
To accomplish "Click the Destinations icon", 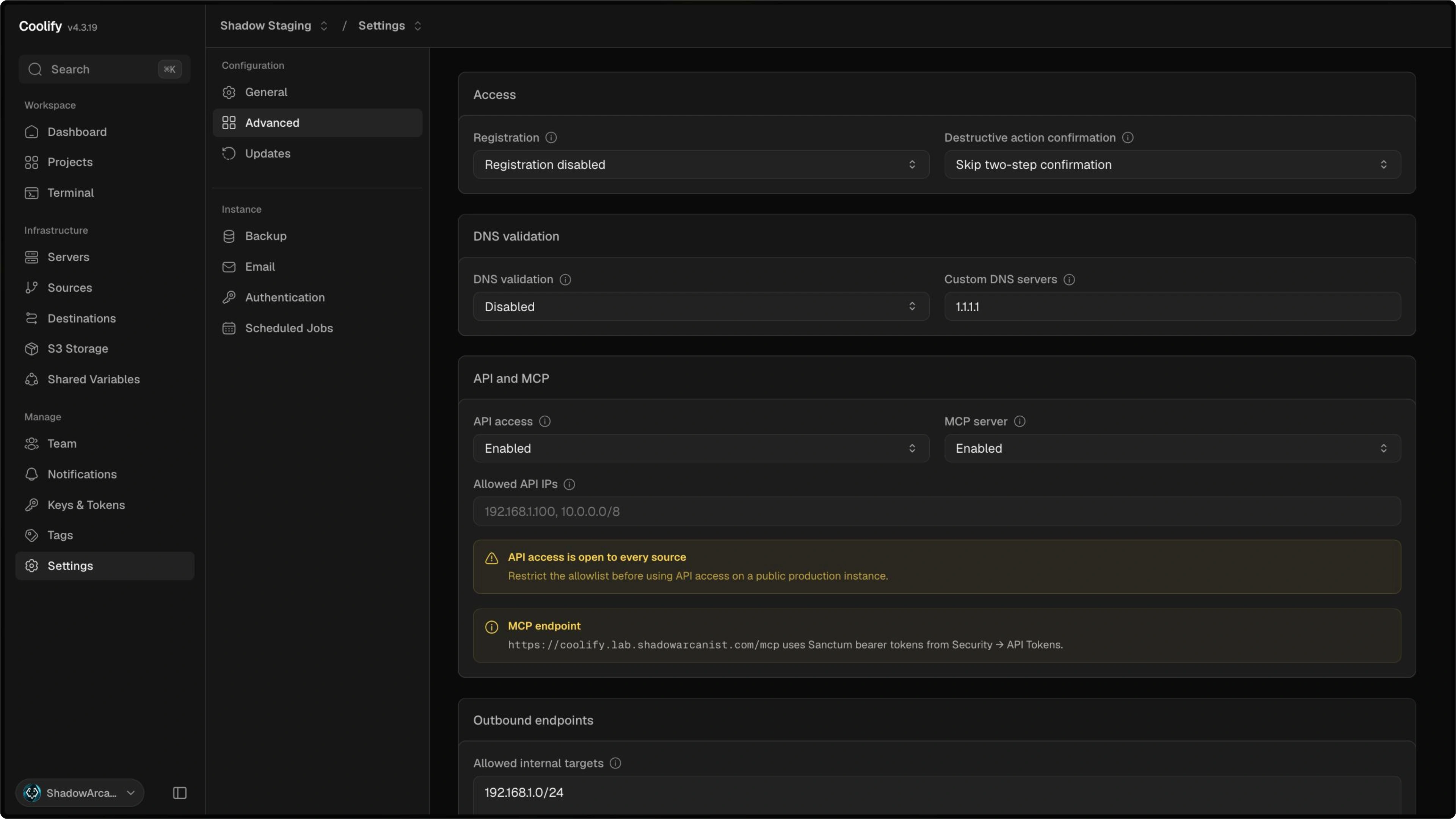I will [x=31, y=318].
